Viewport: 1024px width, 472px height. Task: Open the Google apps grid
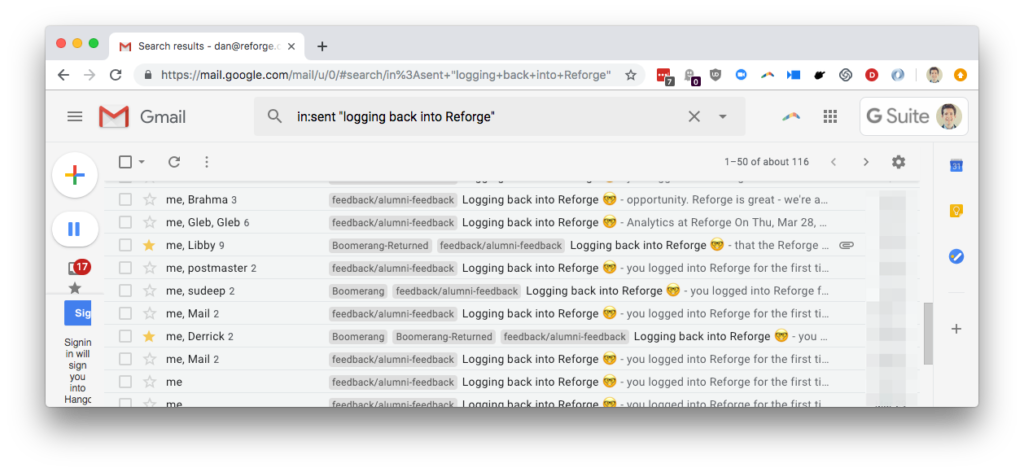tap(830, 116)
